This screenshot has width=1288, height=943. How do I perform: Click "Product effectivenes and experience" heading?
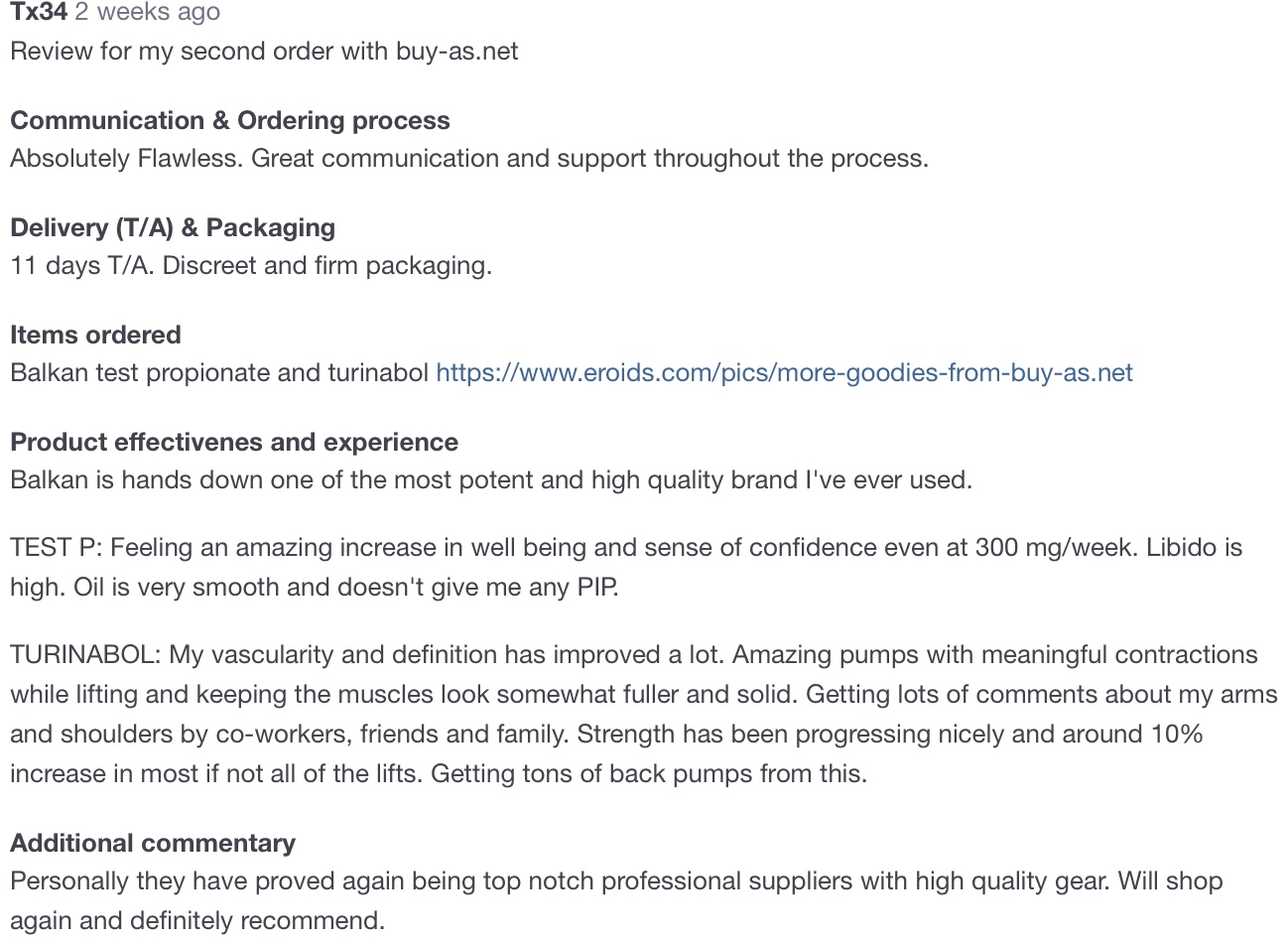pyautogui.click(x=234, y=443)
